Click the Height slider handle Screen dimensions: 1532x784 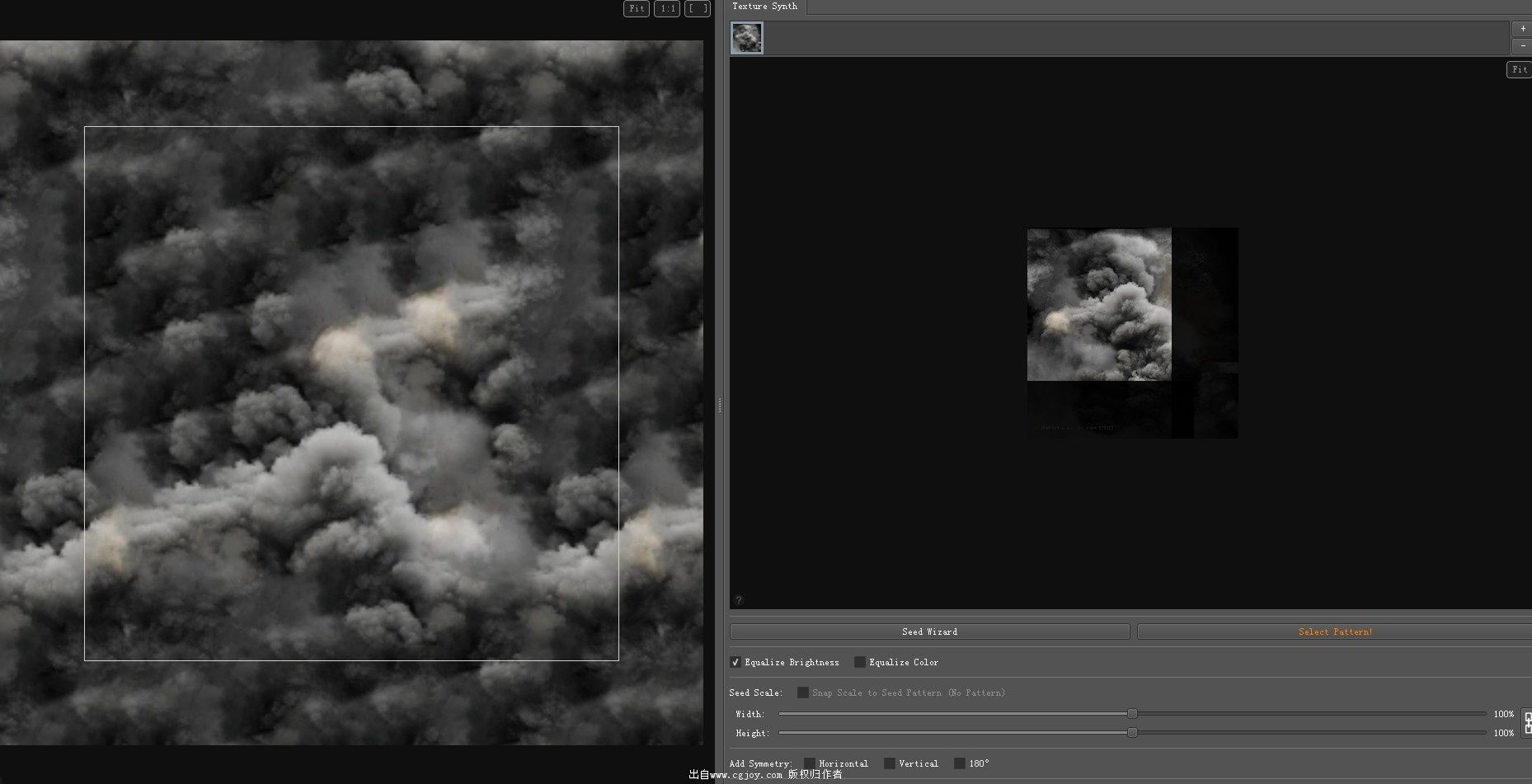coord(1132,733)
